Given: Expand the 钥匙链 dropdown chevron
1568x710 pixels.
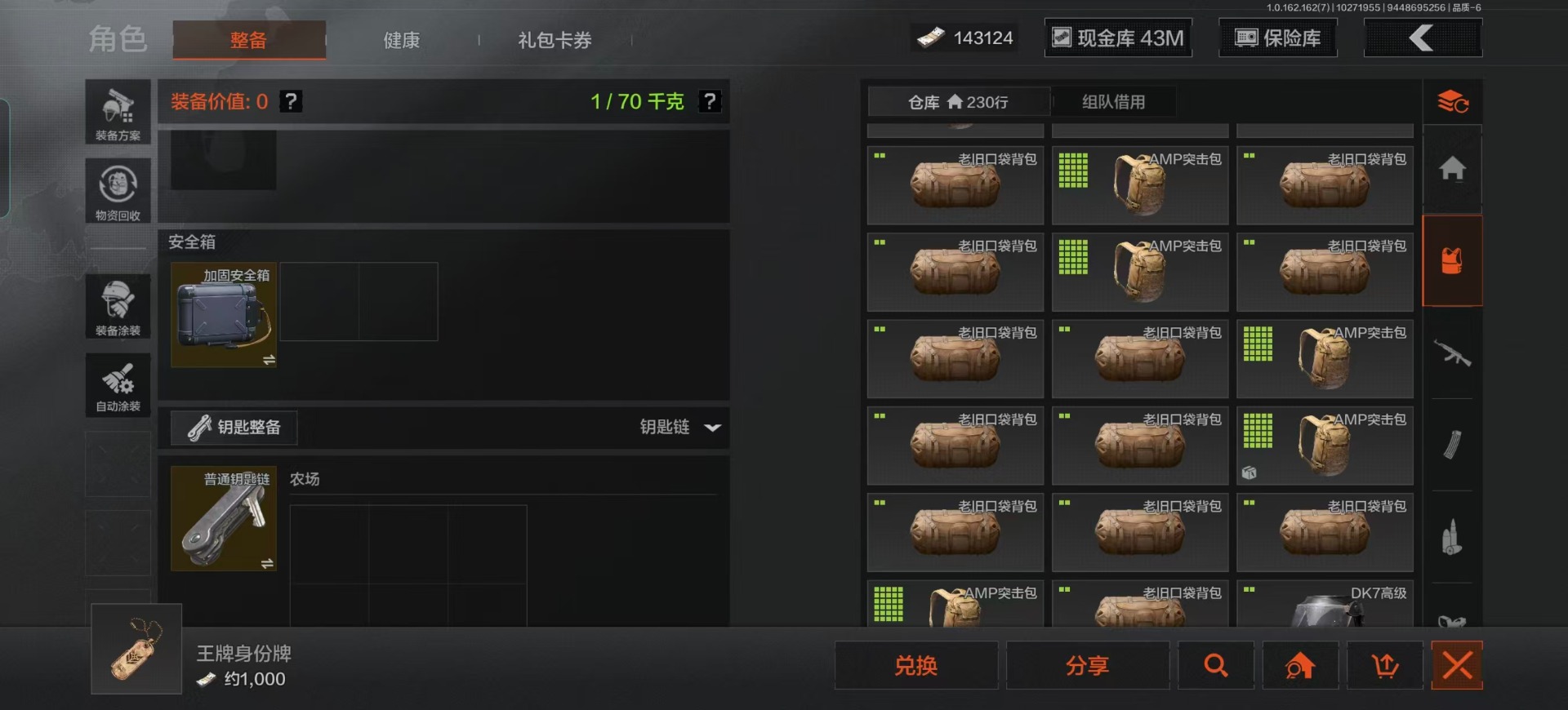Looking at the screenshot, I should point(712,428).
